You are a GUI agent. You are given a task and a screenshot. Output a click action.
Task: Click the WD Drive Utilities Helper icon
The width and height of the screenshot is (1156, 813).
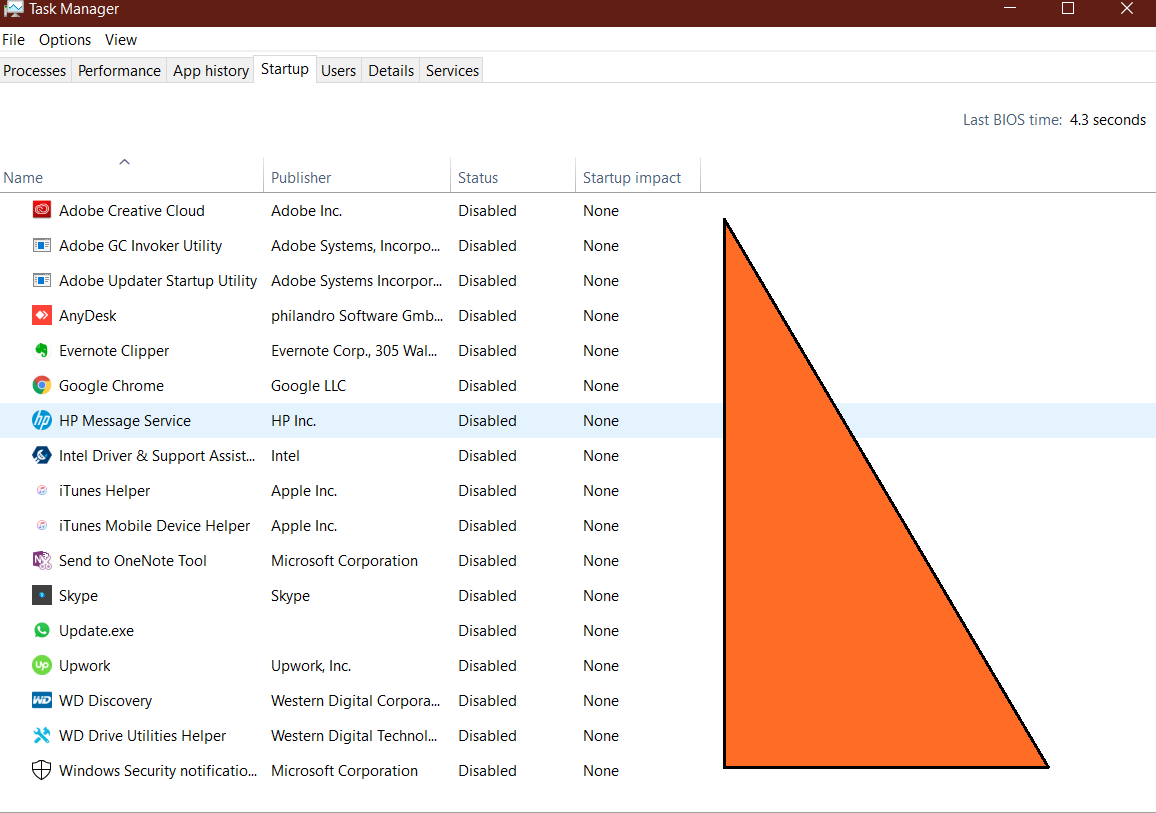pos(42,736)
